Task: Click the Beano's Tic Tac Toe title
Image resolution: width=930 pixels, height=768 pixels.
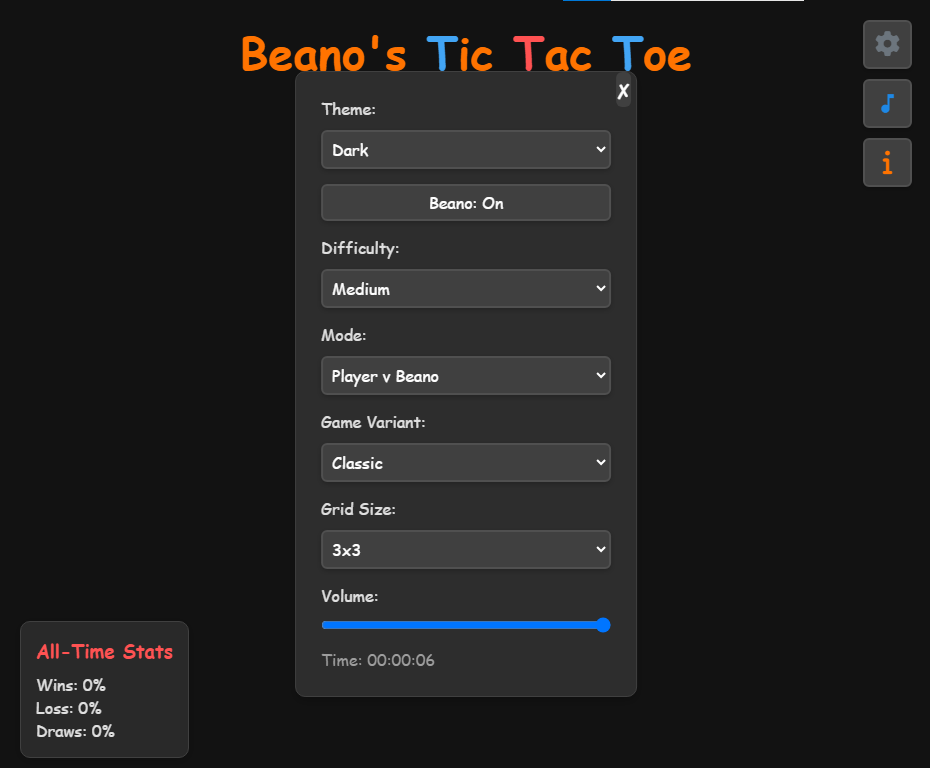Action: pos(466,54)
